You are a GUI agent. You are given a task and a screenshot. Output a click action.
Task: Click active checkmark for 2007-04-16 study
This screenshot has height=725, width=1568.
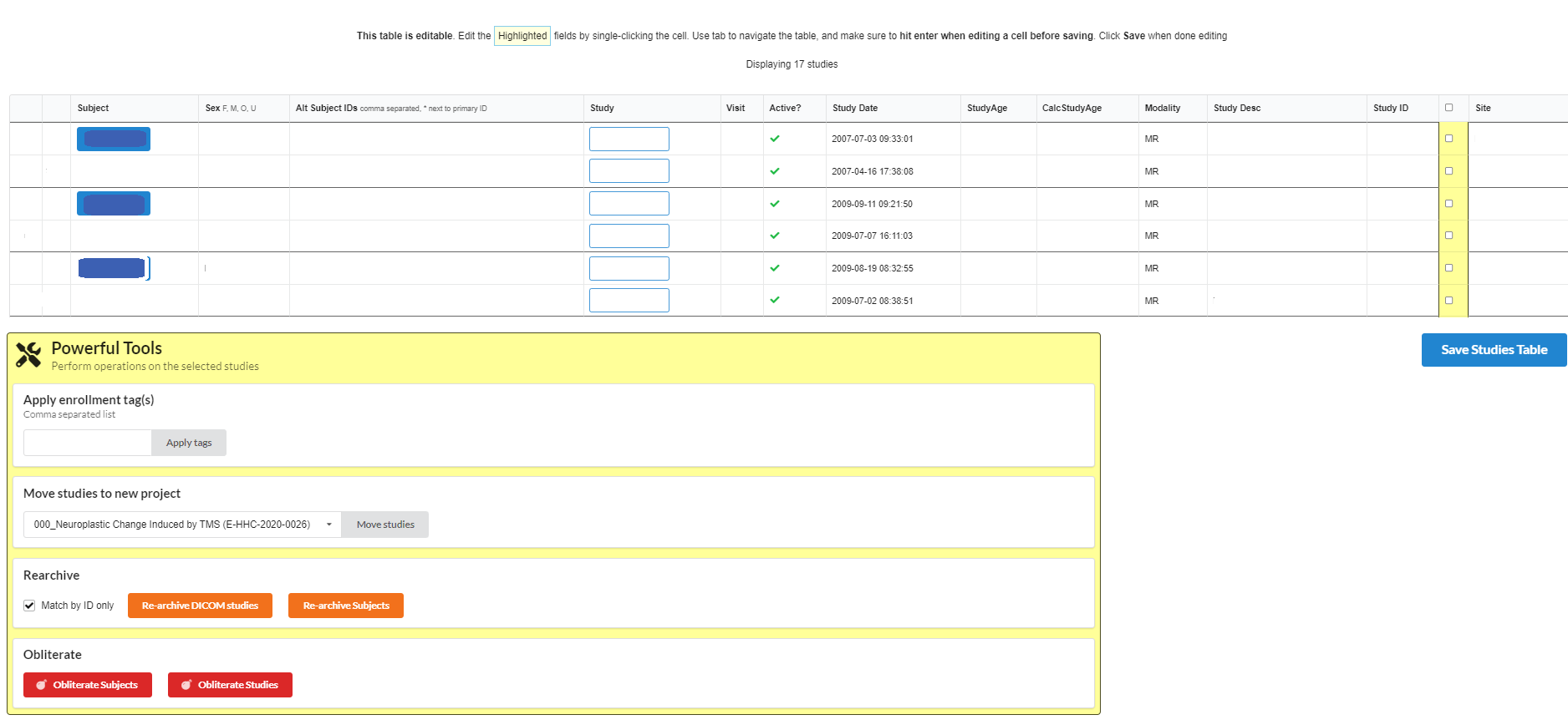(x=775, y=171)
